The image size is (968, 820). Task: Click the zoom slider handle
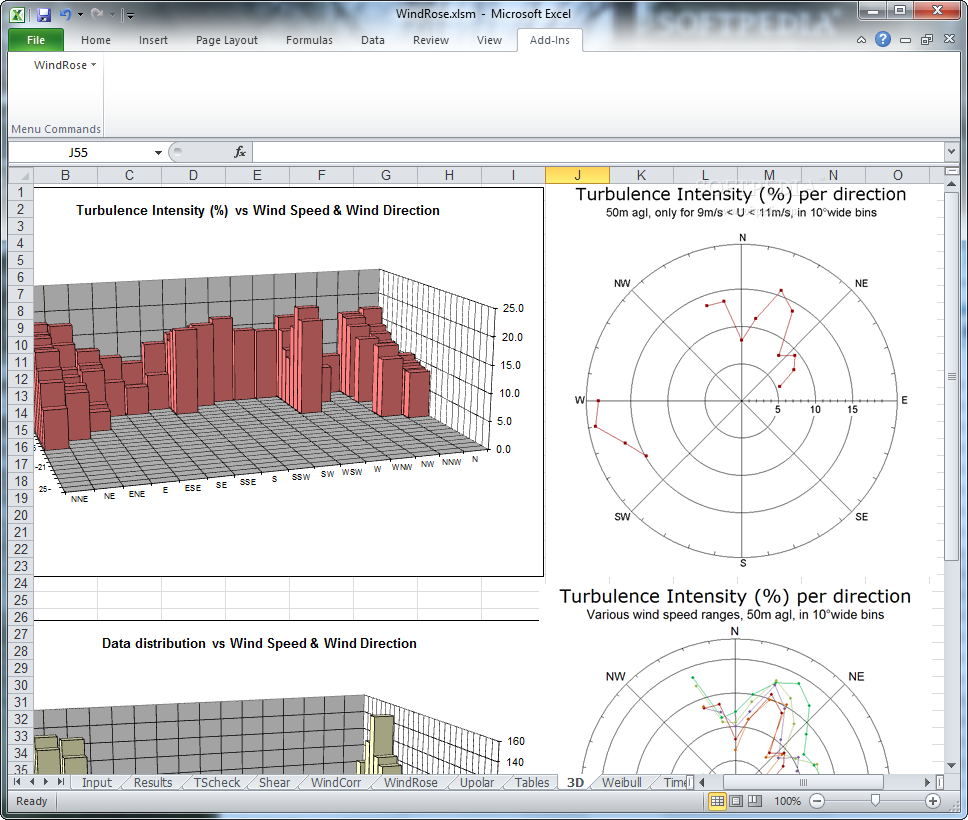[x=875, y=801]
